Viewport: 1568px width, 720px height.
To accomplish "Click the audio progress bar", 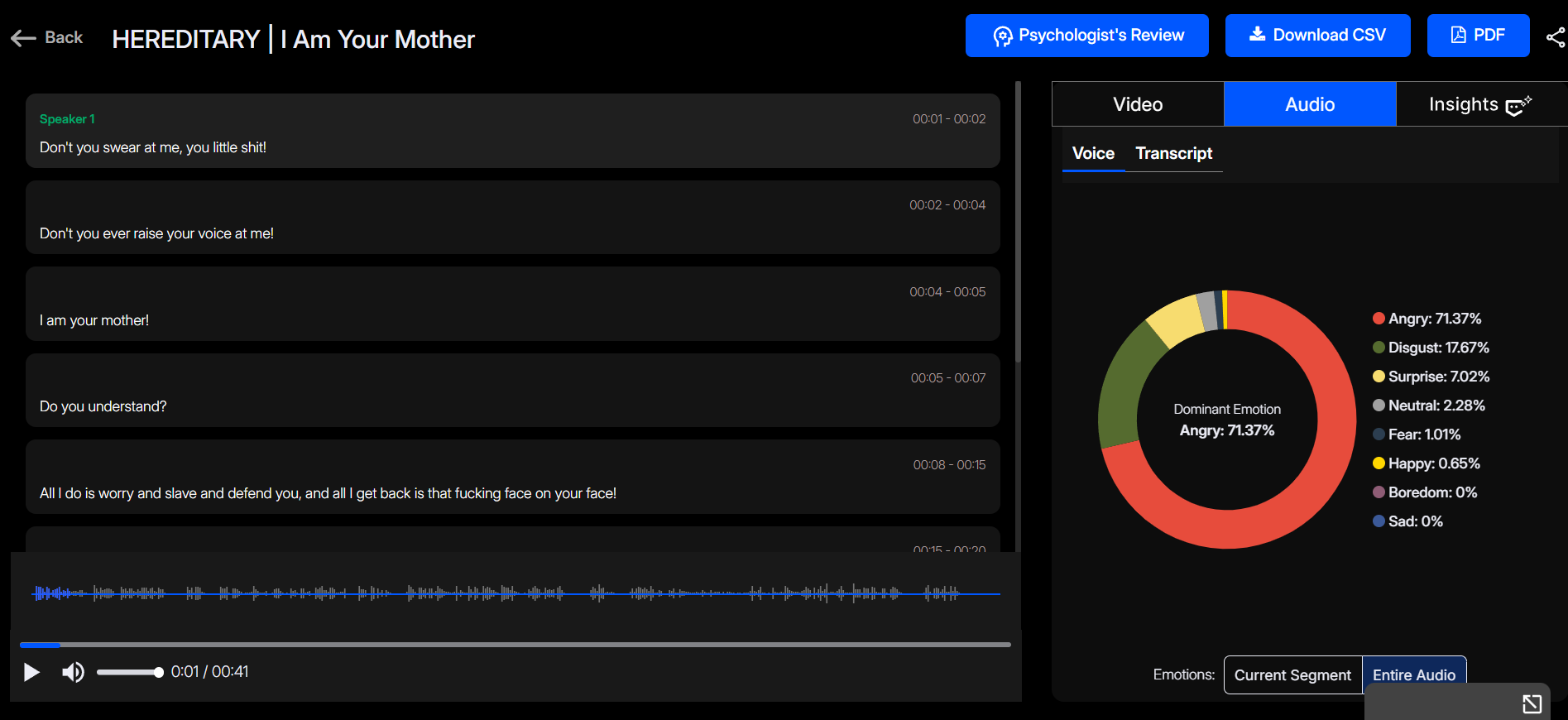I will (x=515, y=644).
